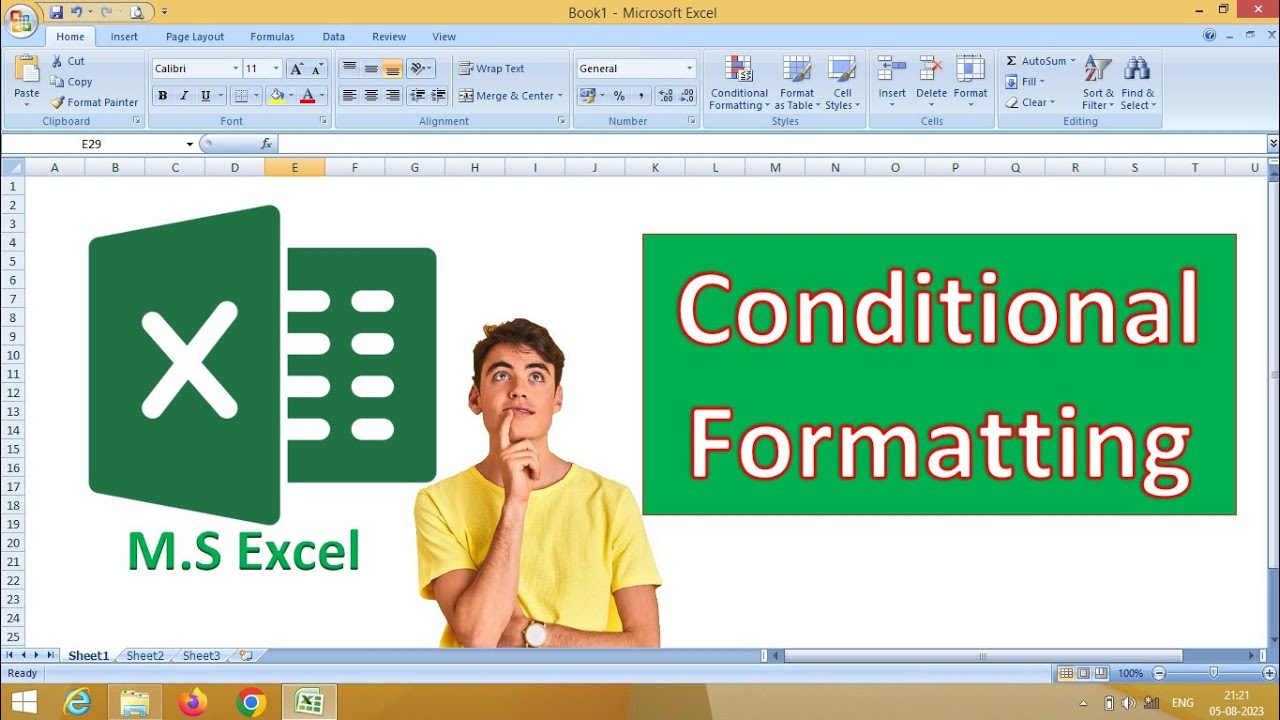The width and height of the screenshot is (1280, 720).
Task: Open the text Orientation options
Action: 421,69
